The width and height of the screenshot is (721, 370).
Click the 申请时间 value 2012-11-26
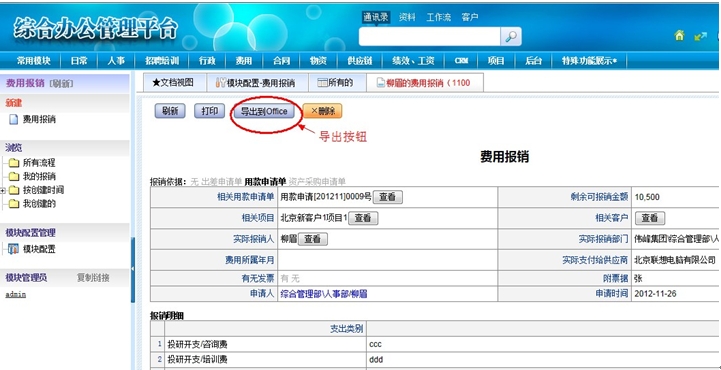coord(655,294)
